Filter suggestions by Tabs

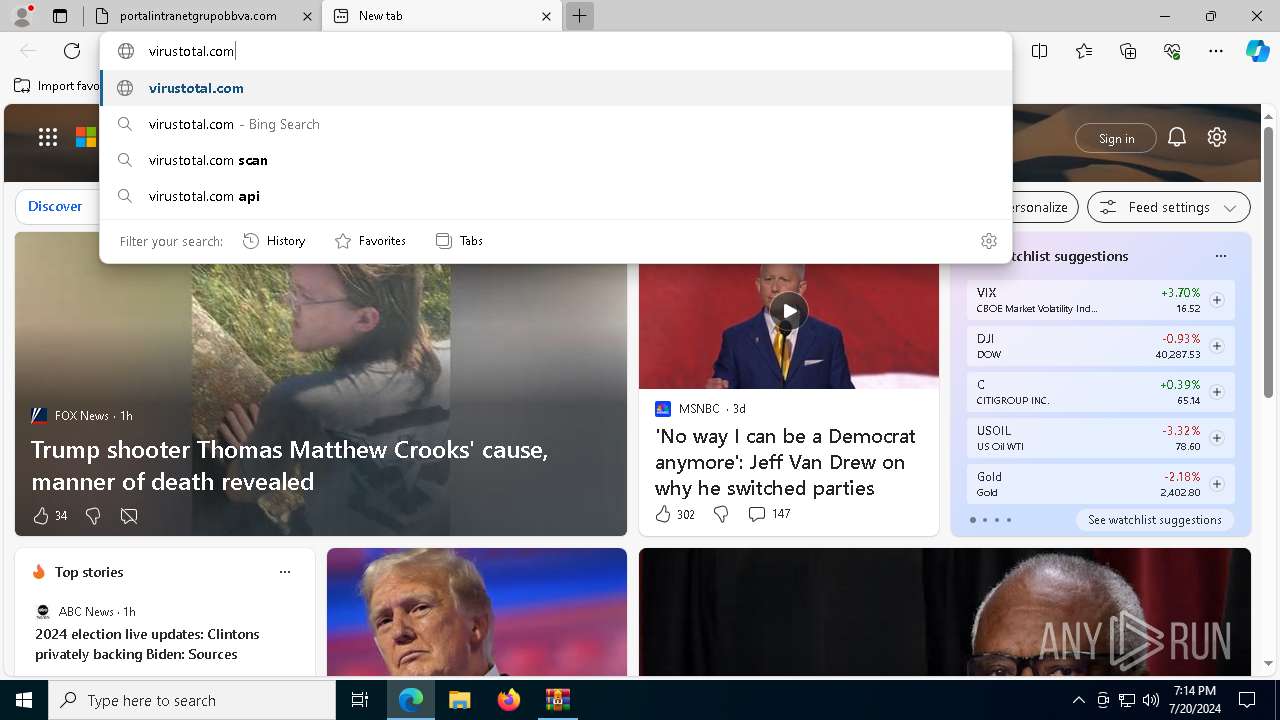tap(460, 241)
